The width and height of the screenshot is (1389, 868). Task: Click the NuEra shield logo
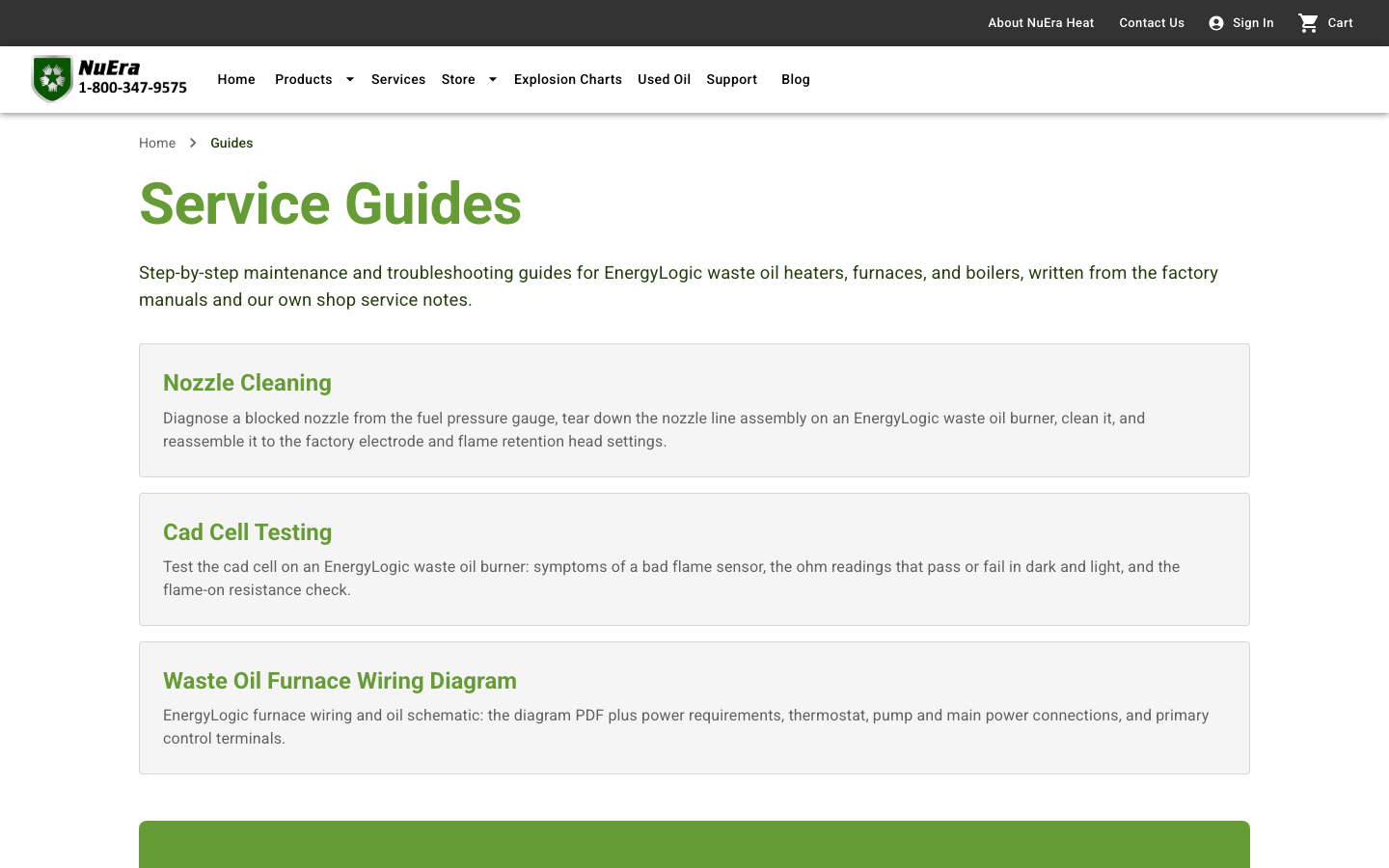coord(52,79)
